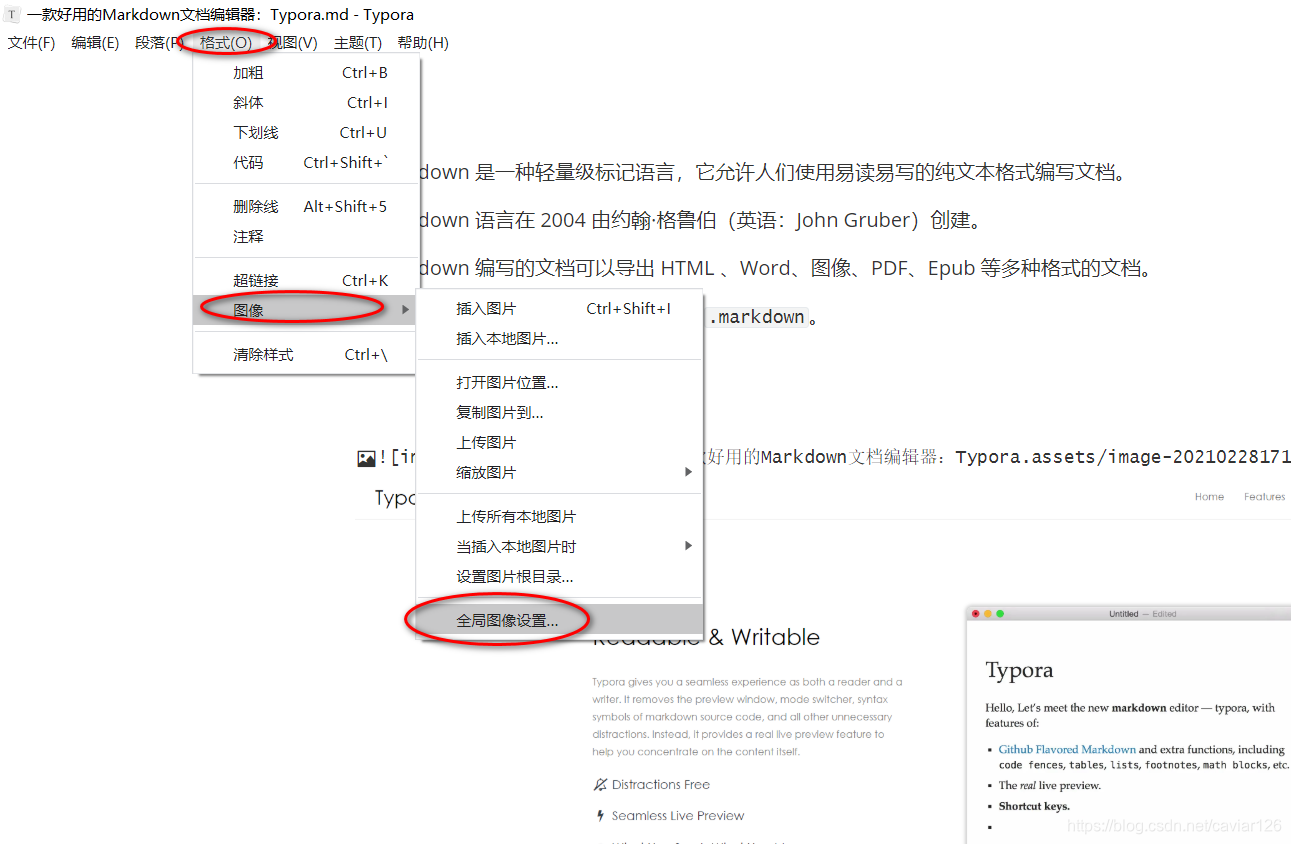Click the 'Typora' heading in Untitled window
The height and width of the screenshot is (844, 1291).
click(1019, 671)
